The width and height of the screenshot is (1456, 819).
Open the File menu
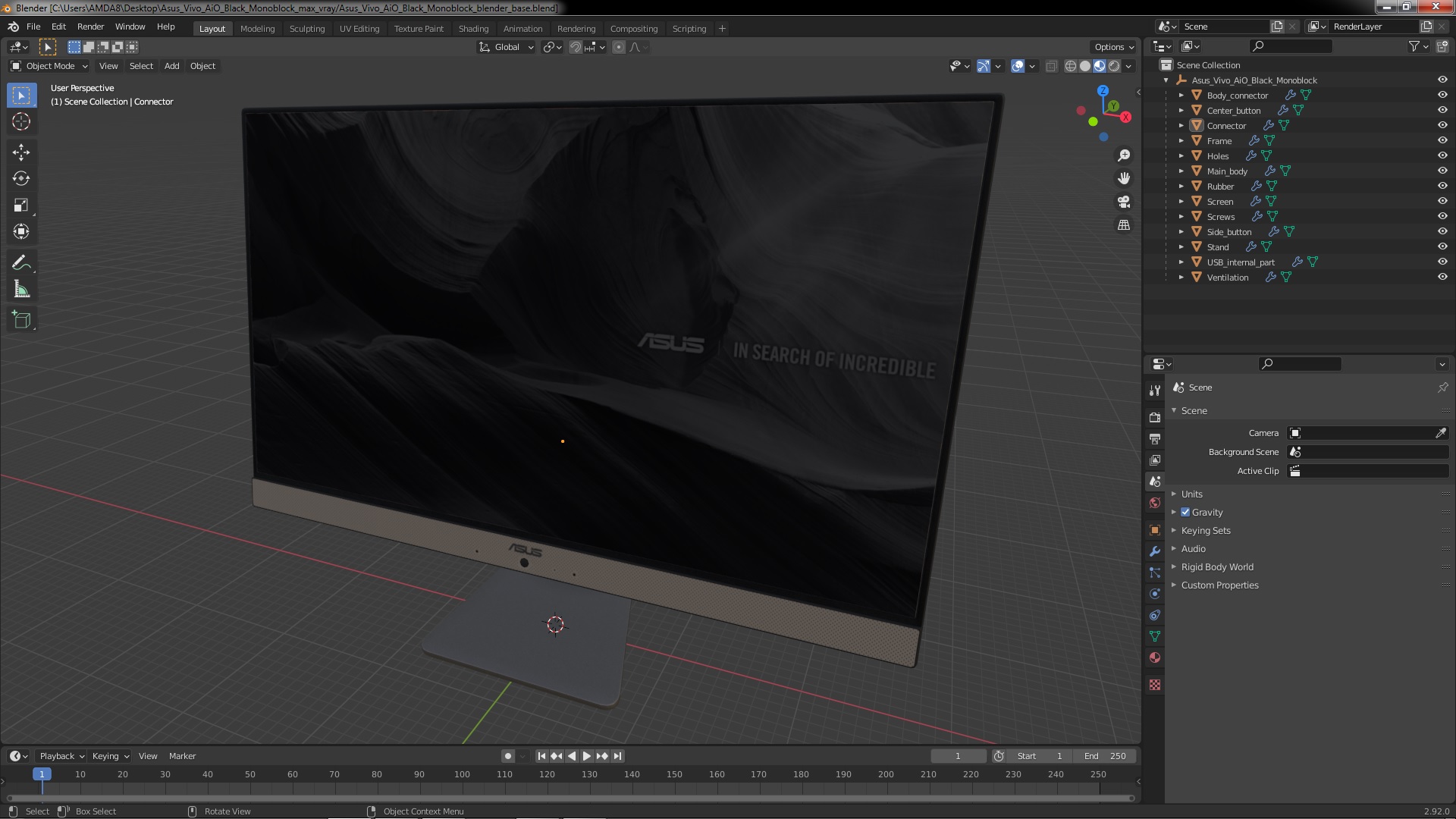(x=33, y=27)
